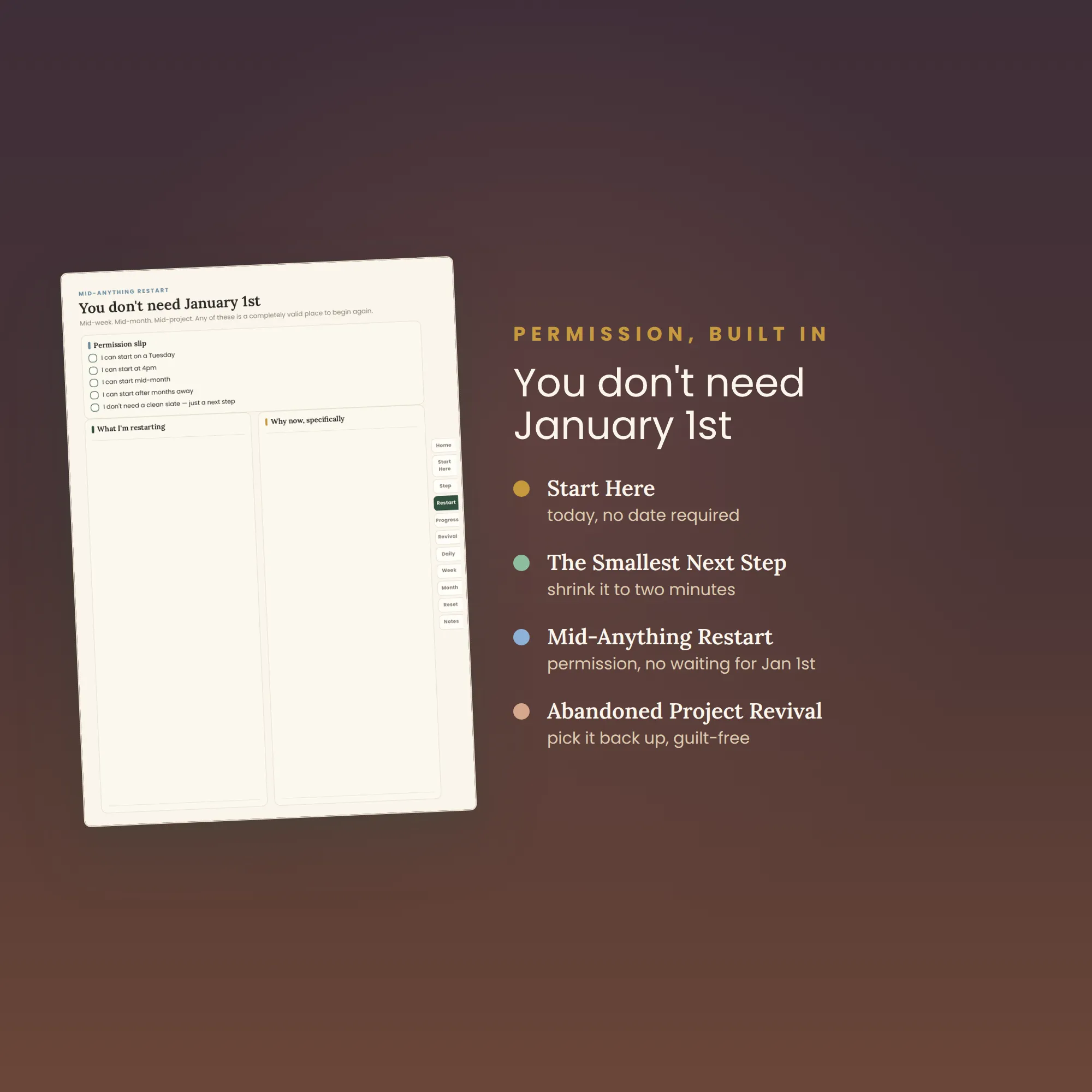Screen dimensions: 1092x1092
Task: Open the Progress side tab
Action: coord(447,520)
